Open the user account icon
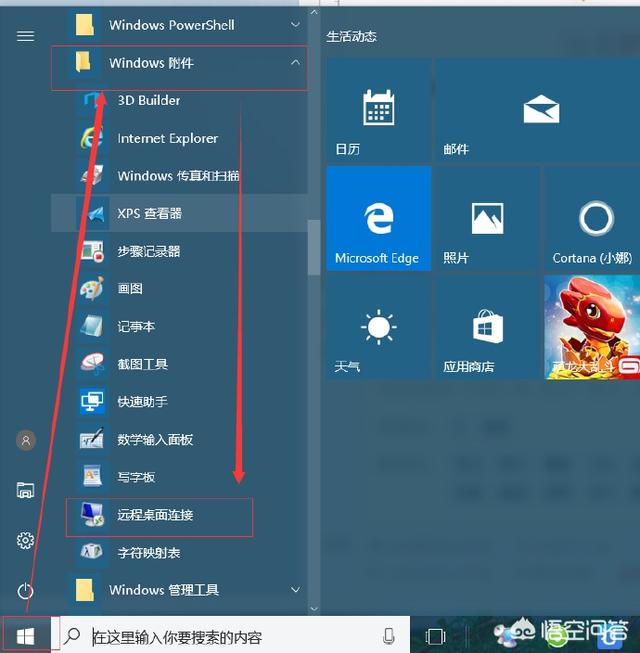Screen dimensions: 640x653 coord(26,440)
